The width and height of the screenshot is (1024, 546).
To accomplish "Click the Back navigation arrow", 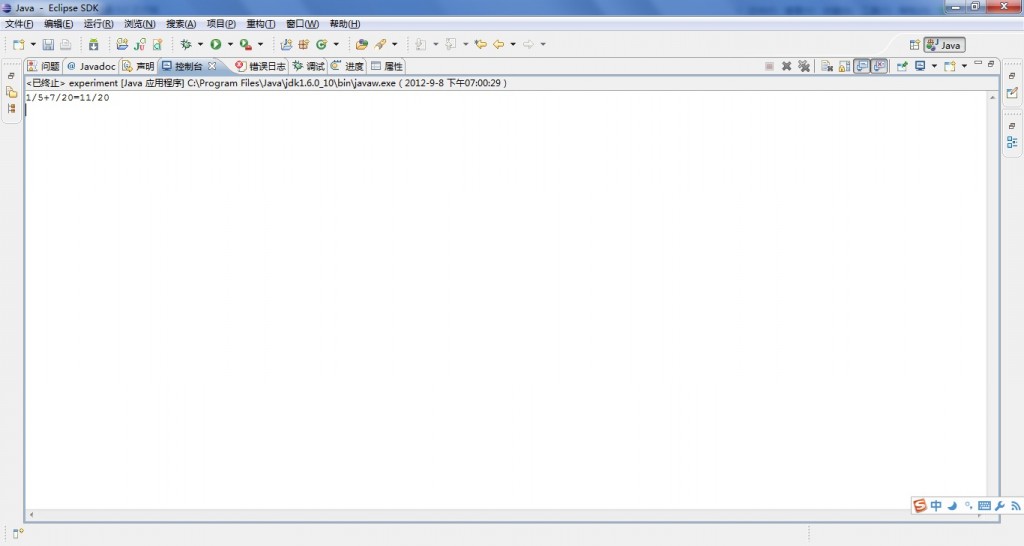I will 498,44.
